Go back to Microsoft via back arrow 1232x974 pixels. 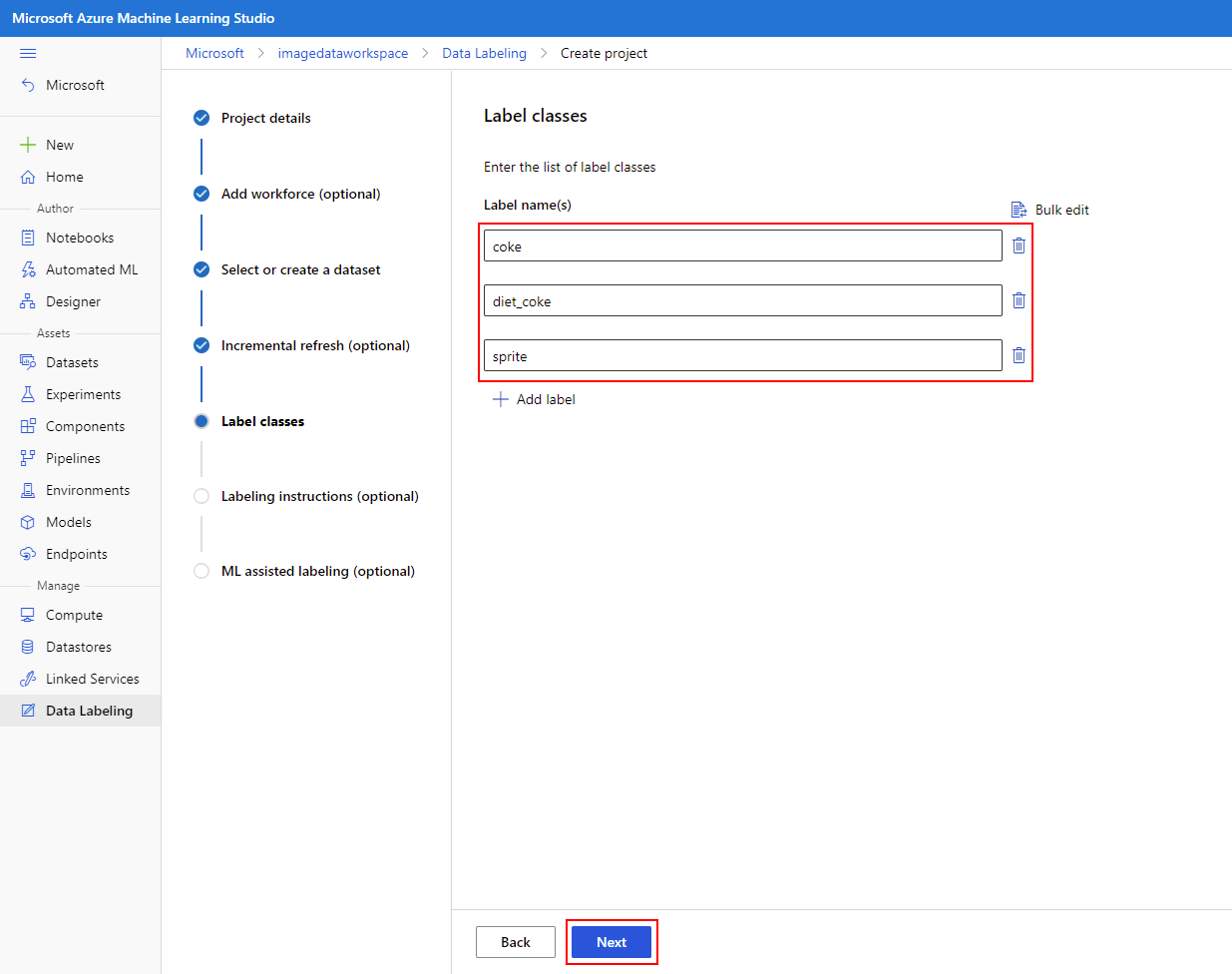click(x=28, y=85)
